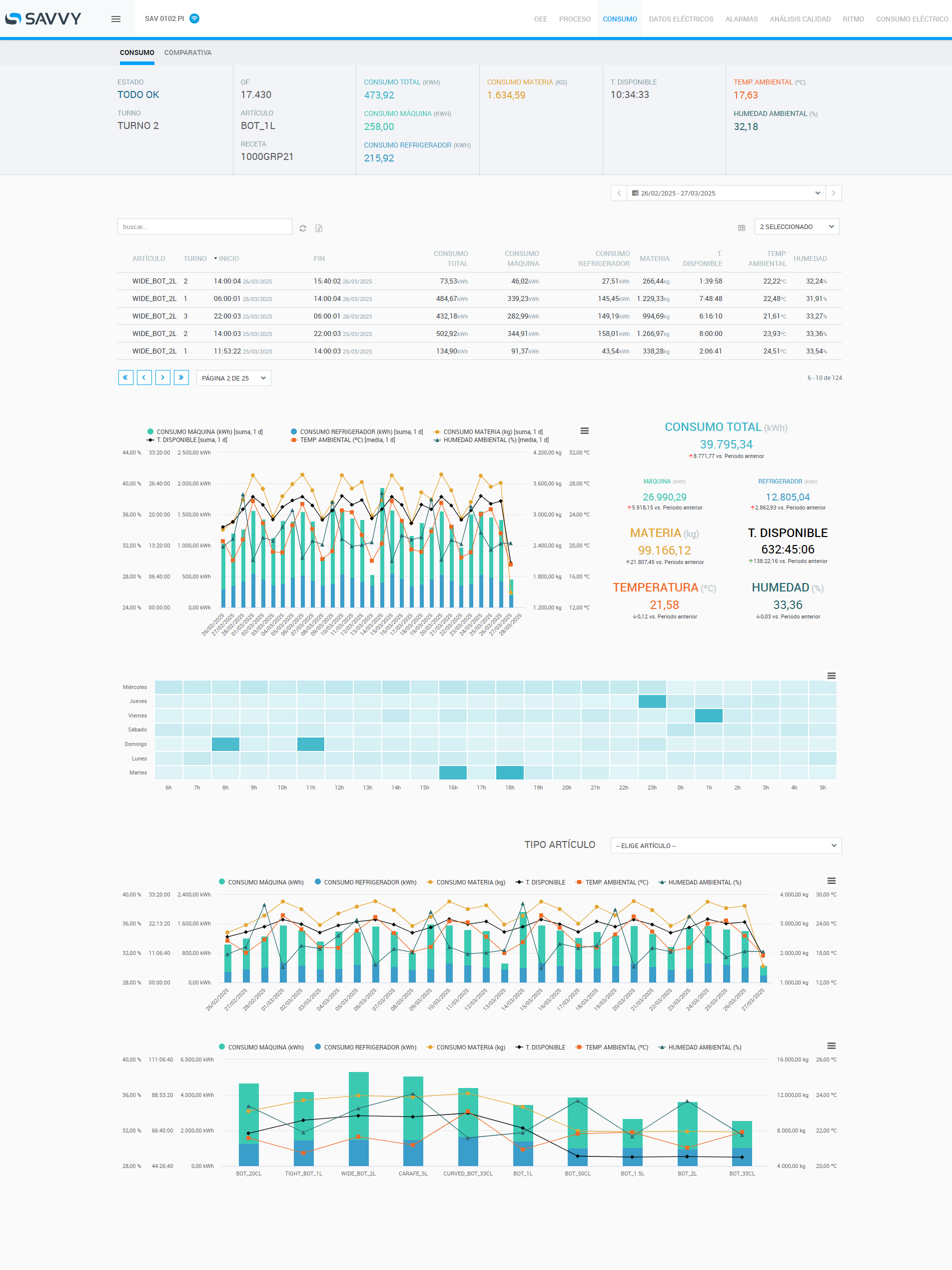The height and width of the screenshot is (1270, 952).
Task: Click the refresh table icon
Action: click(x=302, y=228)
